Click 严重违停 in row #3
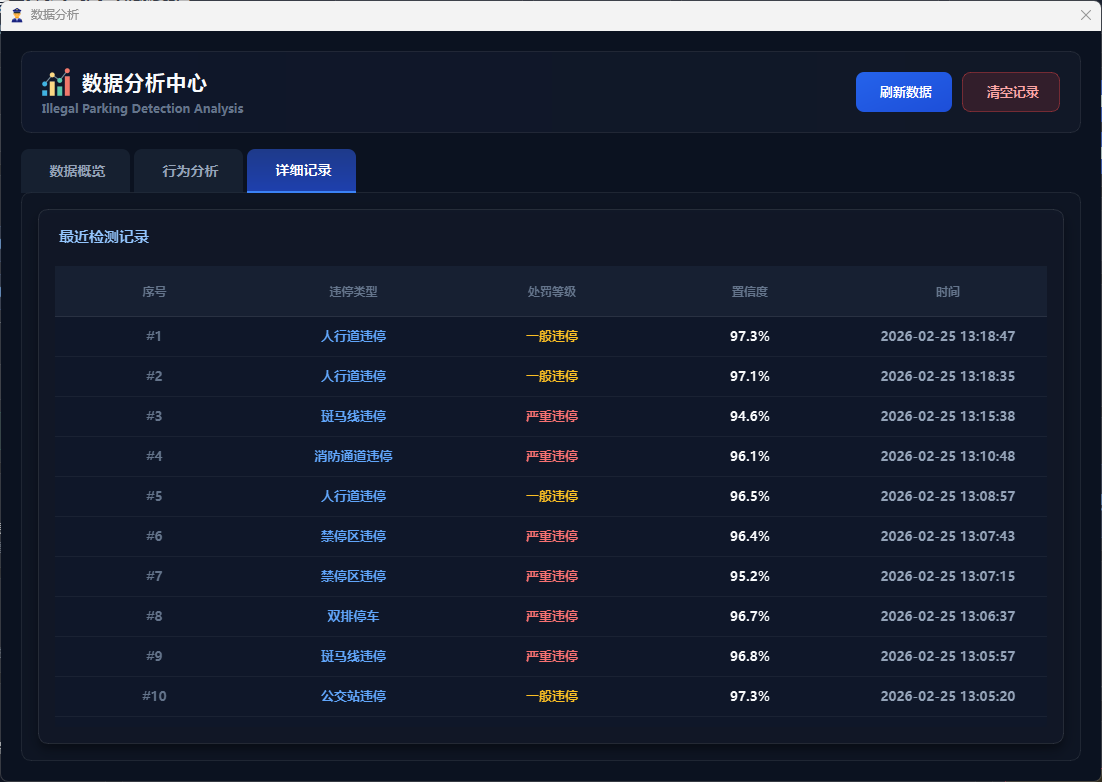 pyautogui.click(x=552, y=416)
